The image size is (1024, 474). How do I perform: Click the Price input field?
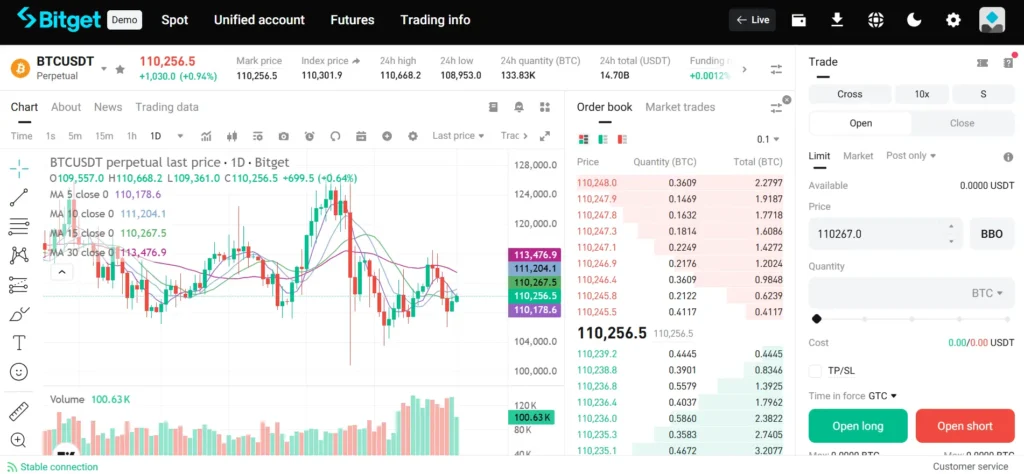click(x=886, y=234)
